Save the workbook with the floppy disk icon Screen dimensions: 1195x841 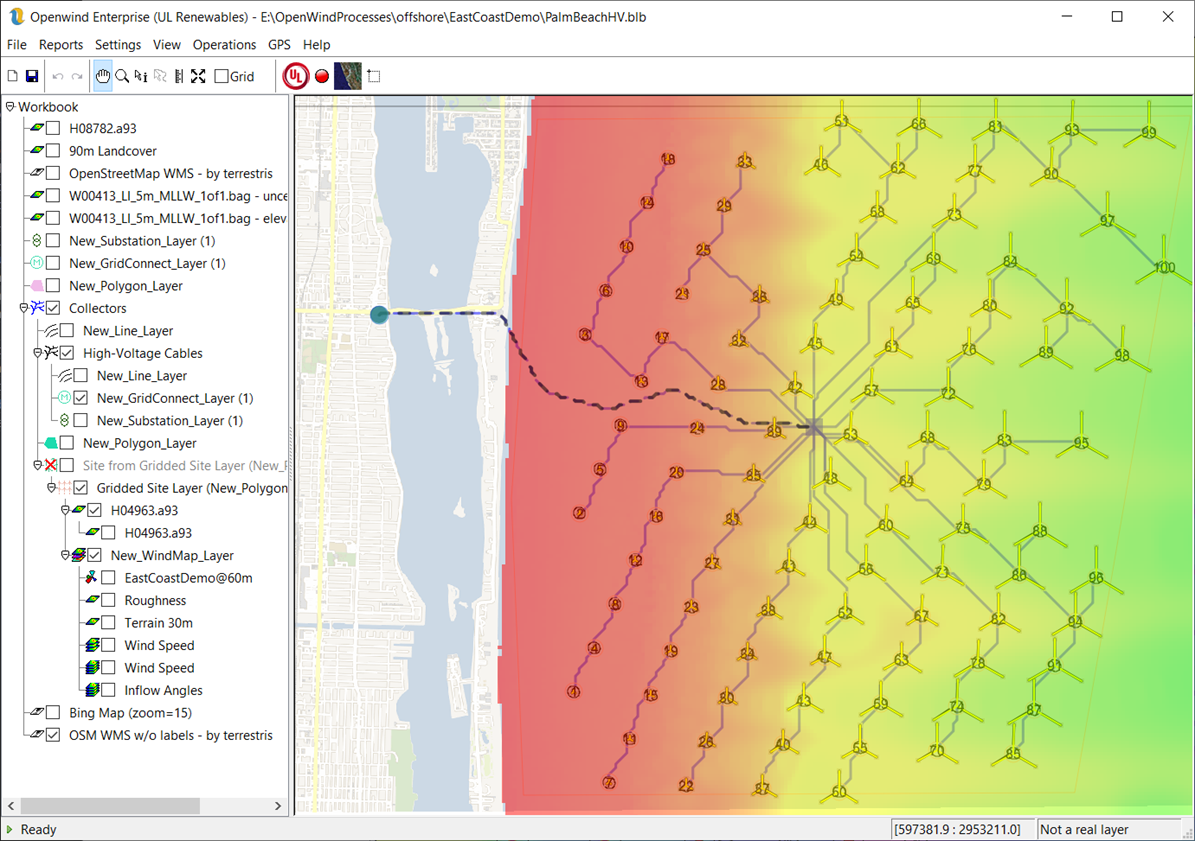32,76
